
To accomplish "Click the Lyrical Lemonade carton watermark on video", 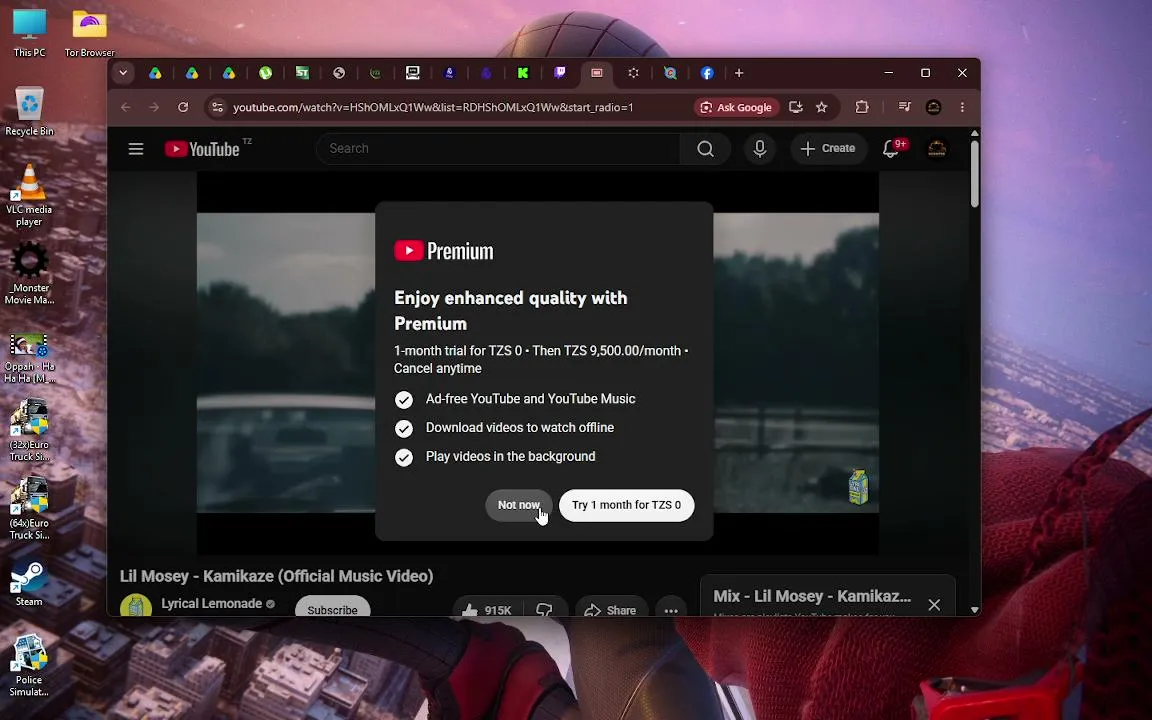I will [x=858, y=486].
